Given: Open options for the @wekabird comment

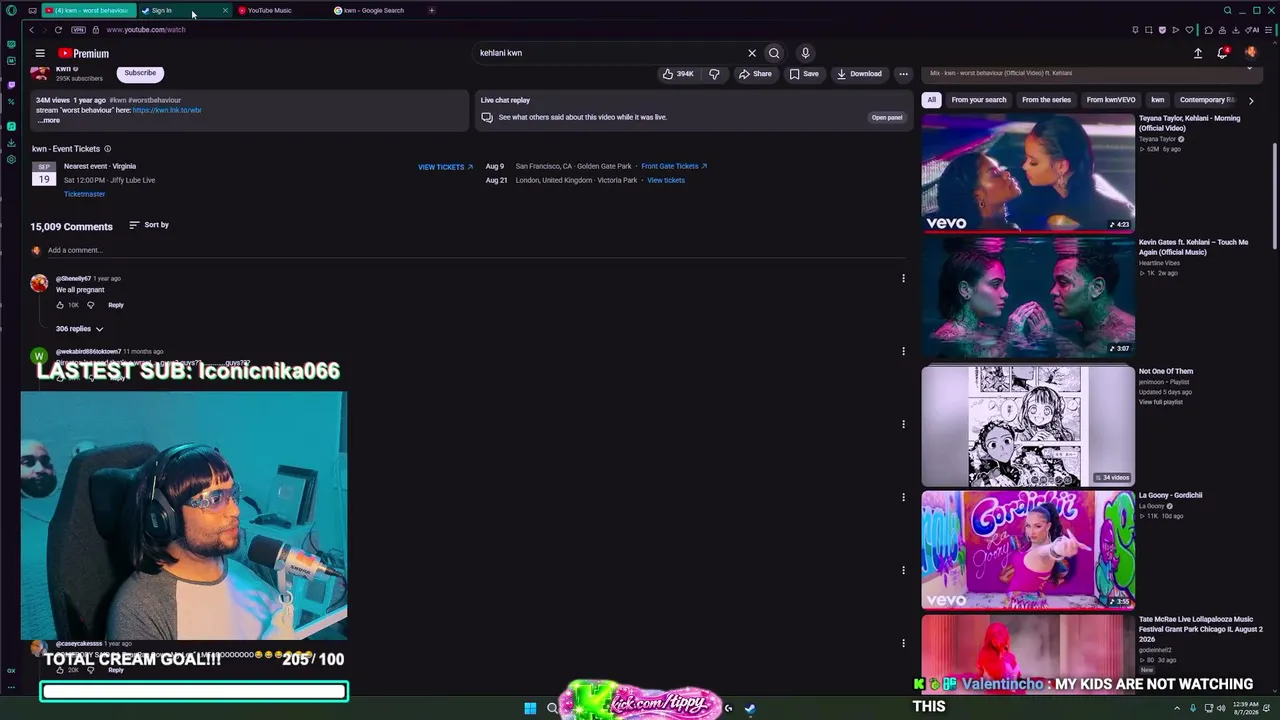Looking at the screenshot, I should click(x=903, y=351).
